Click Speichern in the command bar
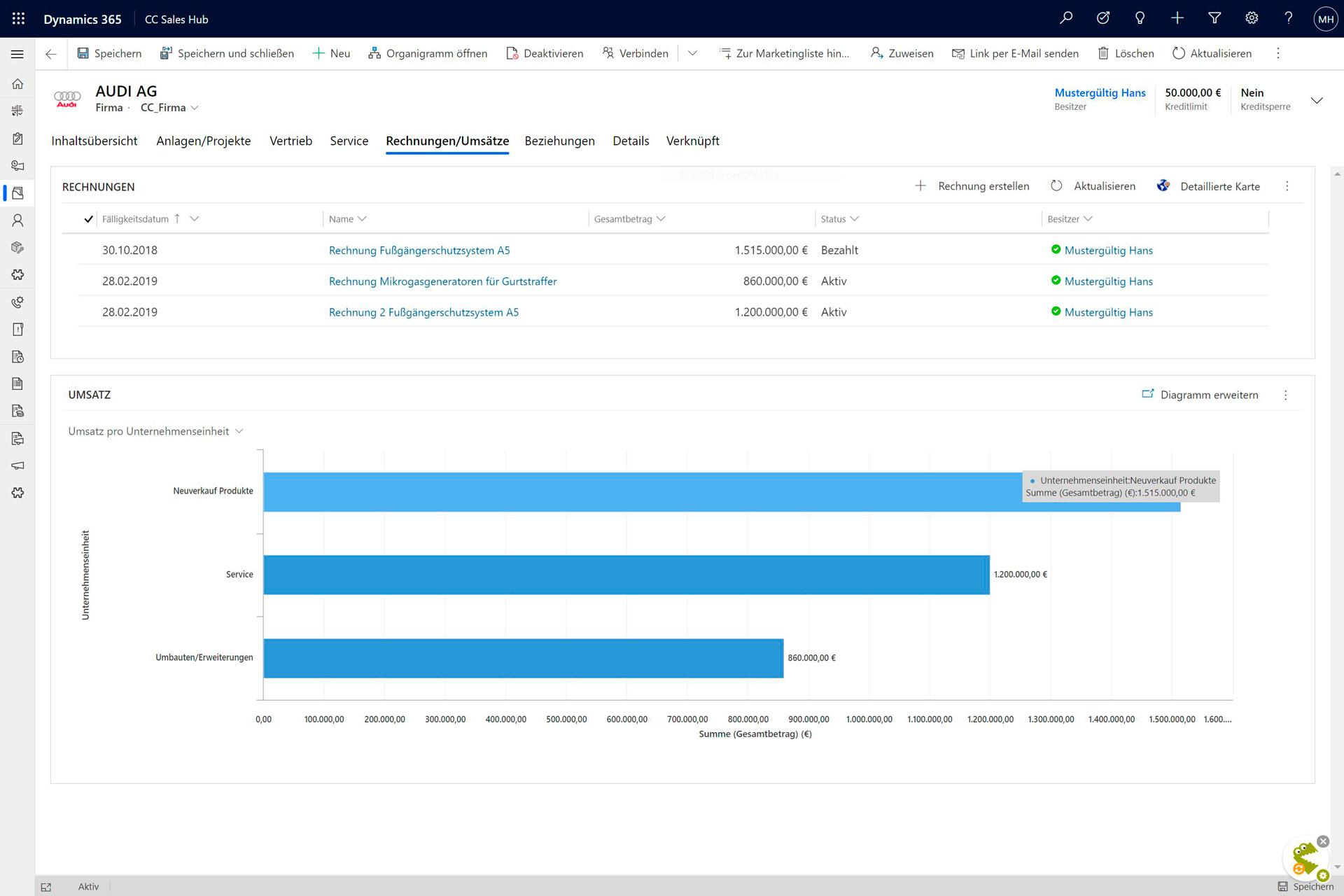 (109, 53)
